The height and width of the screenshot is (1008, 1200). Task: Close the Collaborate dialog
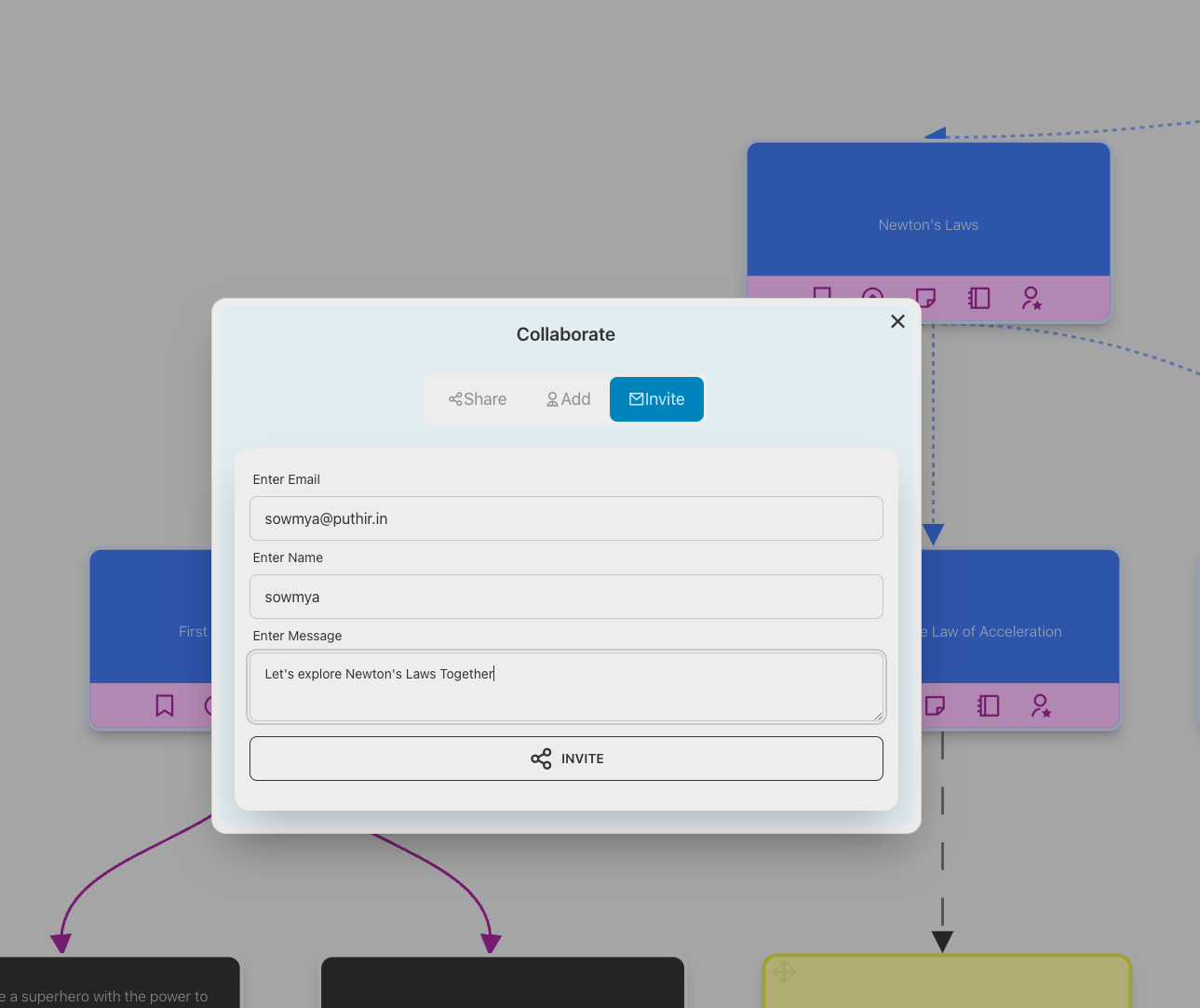click(x=897, y=321)
